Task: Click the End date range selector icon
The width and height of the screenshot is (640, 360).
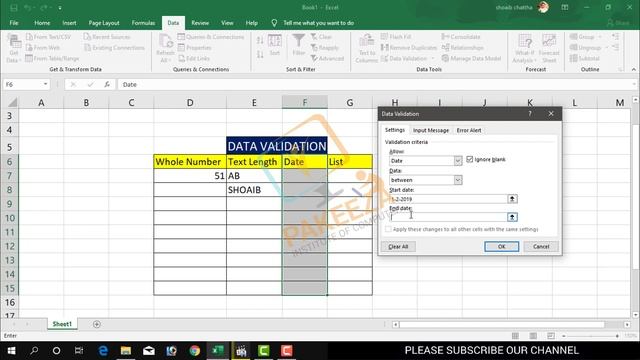Action: click(512, 217)
